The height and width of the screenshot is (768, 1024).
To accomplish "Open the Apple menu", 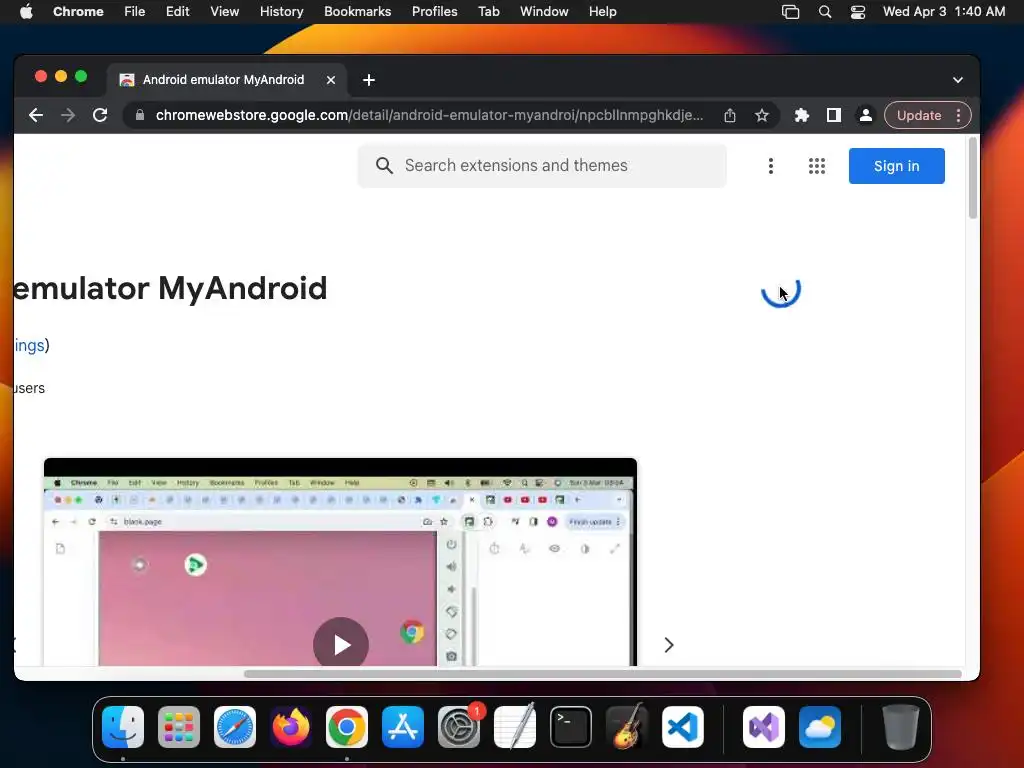I will pos(26,12).
